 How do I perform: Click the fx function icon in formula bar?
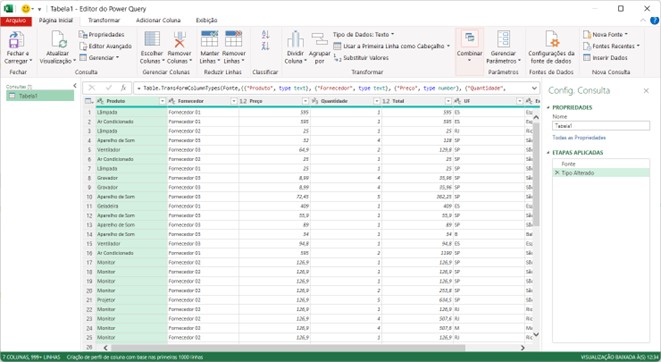pos(124,88)
